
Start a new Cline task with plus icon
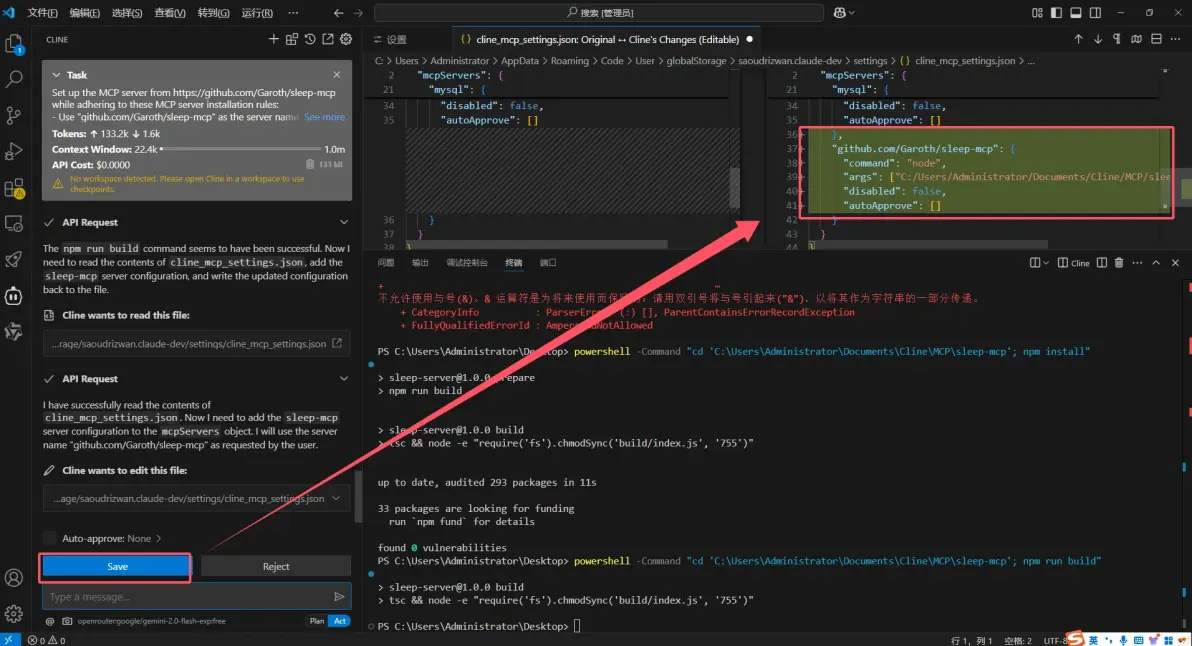pyautogui.click(x=274, y=39)
